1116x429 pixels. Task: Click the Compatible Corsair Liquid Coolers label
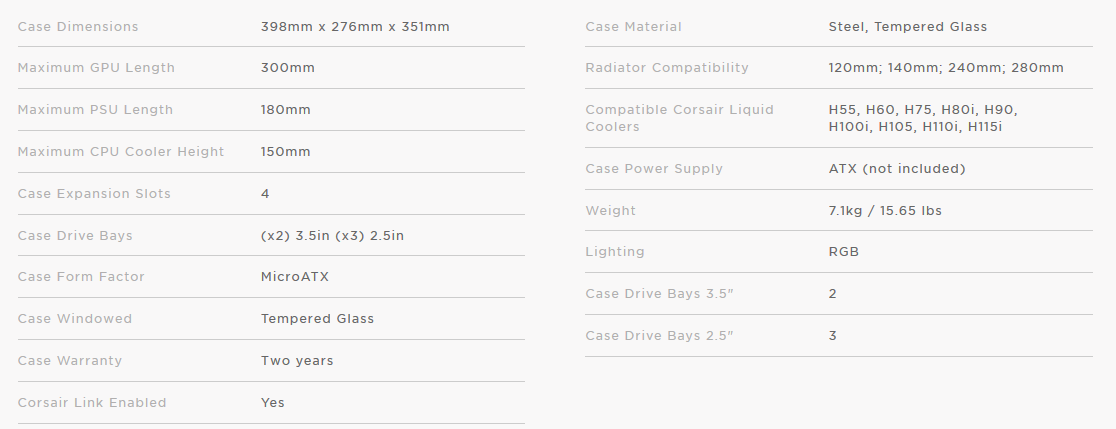(679, 118)
